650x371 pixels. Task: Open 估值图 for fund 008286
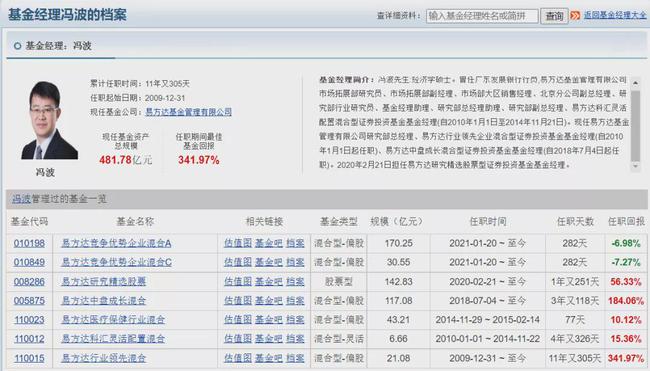click(238, 282)
